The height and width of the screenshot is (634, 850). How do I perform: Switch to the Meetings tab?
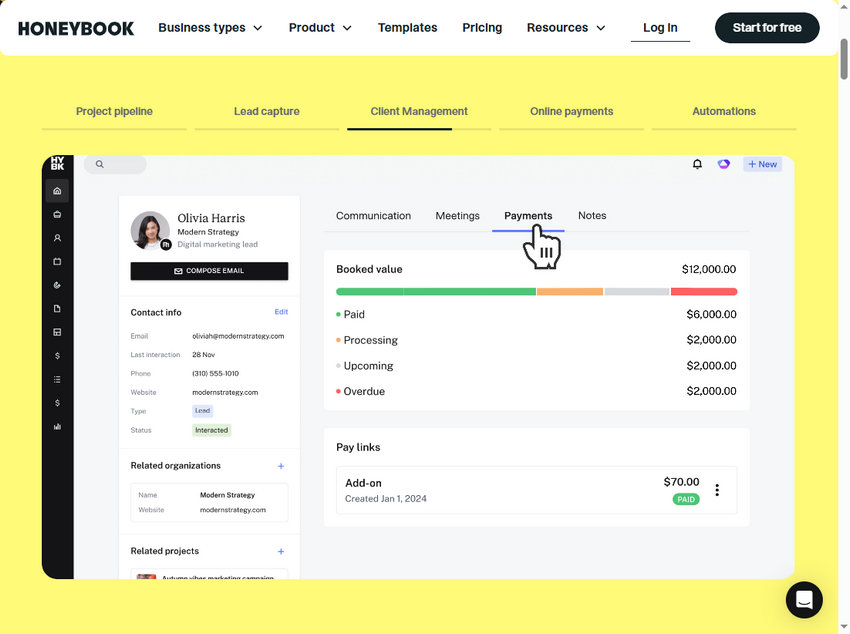coord(457,215)
